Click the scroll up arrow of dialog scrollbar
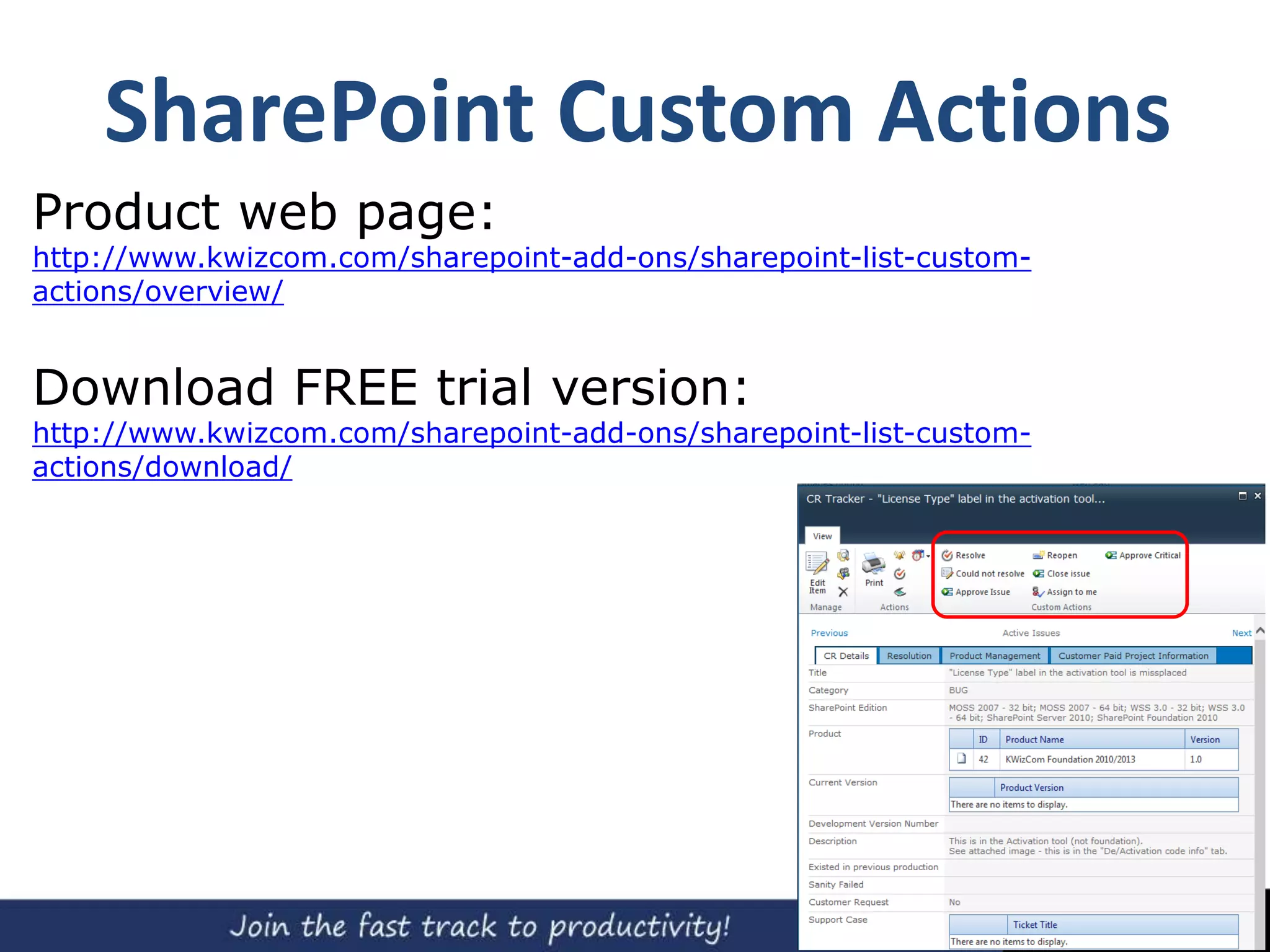 1260,631
